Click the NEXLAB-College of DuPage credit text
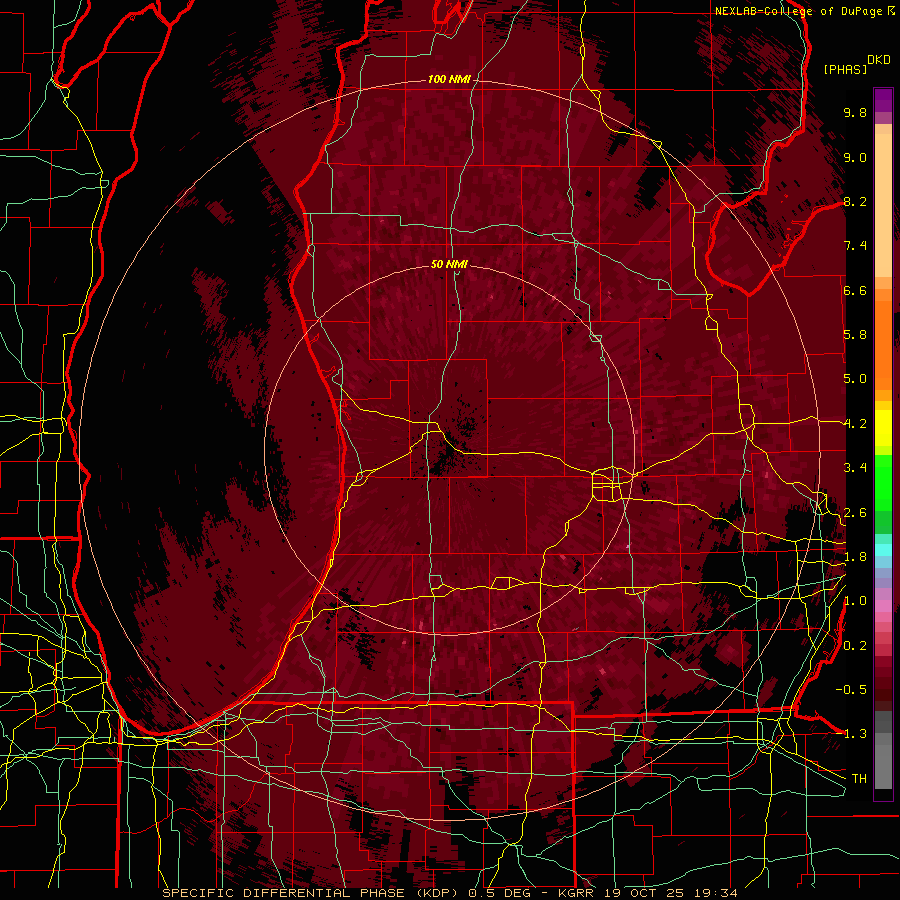900x900 pixels. (798, 11)
